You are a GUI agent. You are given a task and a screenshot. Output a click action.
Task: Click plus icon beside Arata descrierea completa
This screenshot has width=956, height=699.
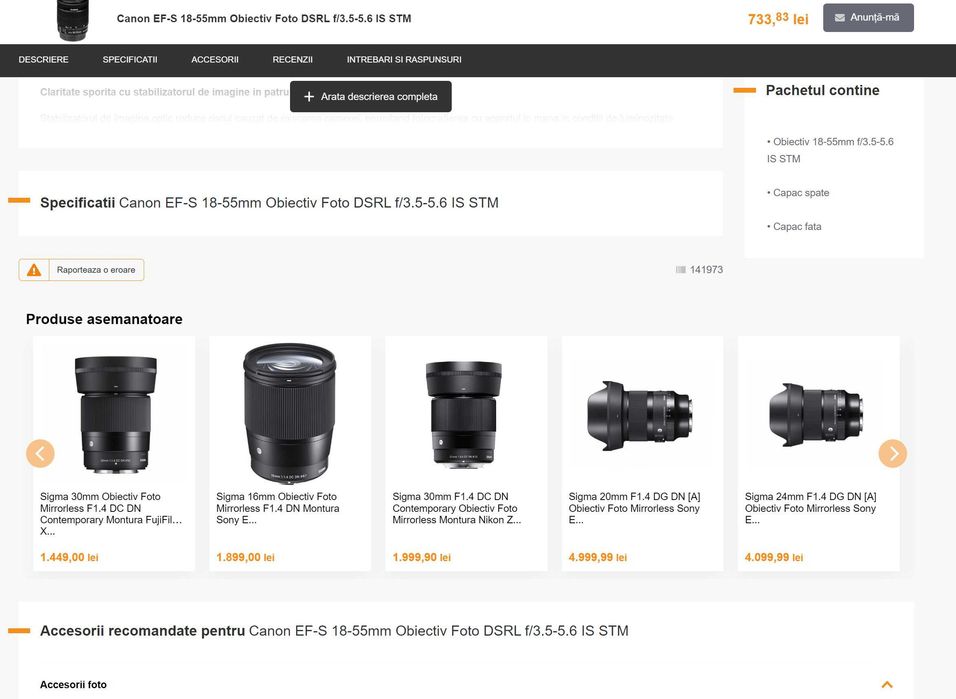(x=309, y=96)
